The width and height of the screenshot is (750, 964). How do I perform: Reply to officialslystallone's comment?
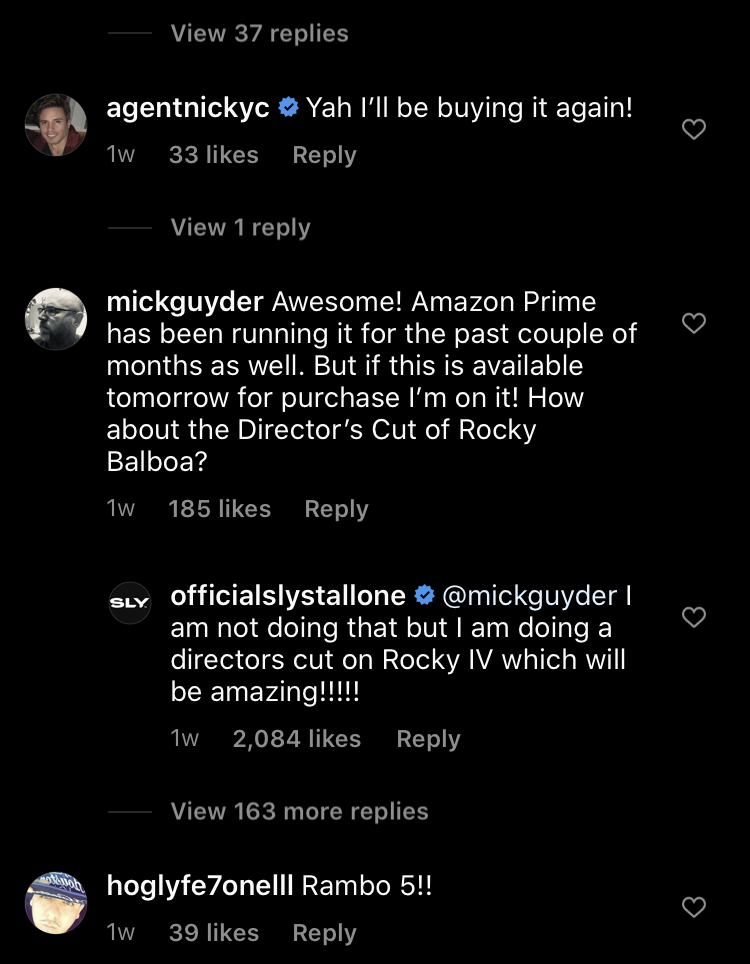coord(428,739)
